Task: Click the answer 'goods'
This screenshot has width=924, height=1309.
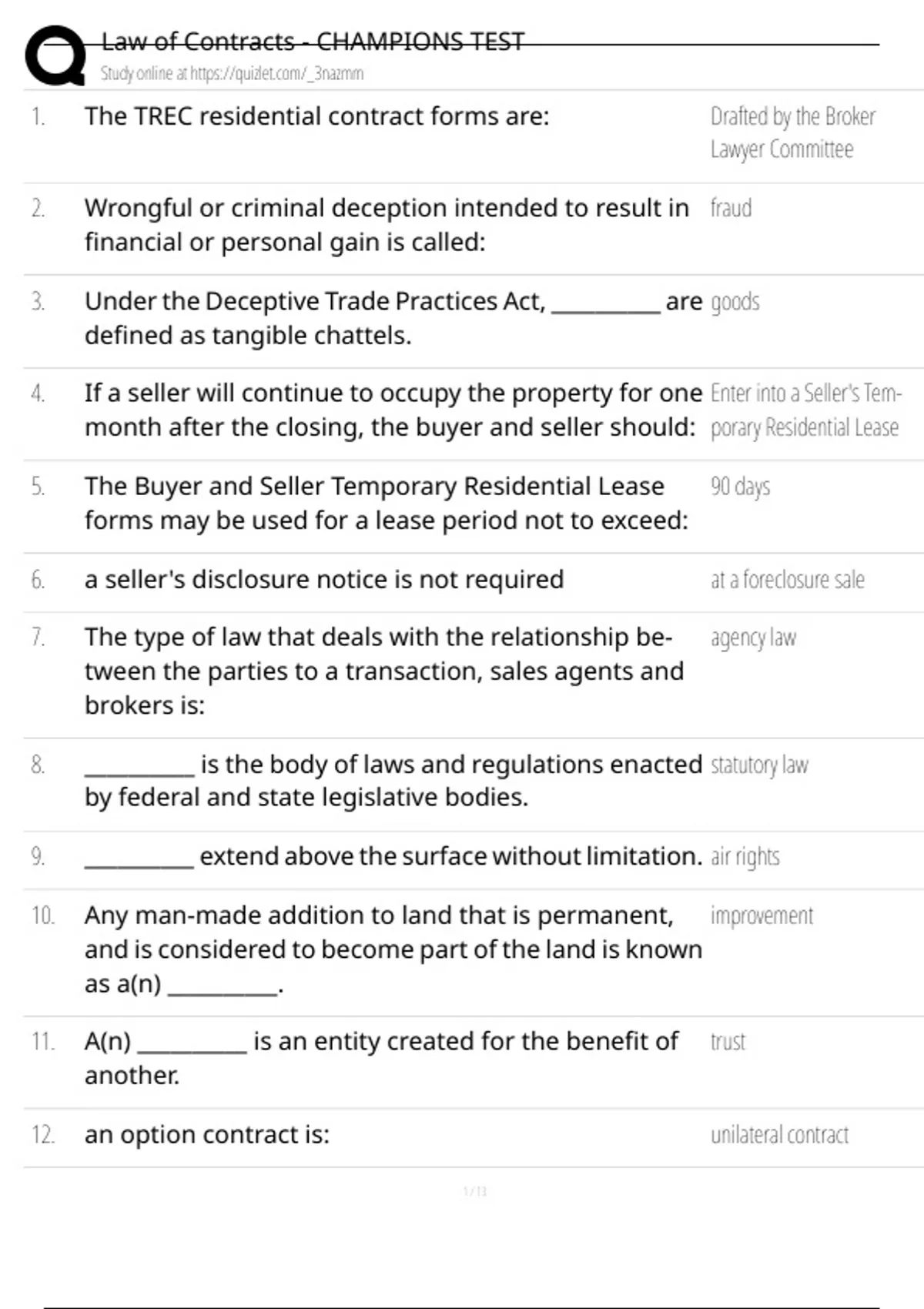Action: click(x=735, y=302)
